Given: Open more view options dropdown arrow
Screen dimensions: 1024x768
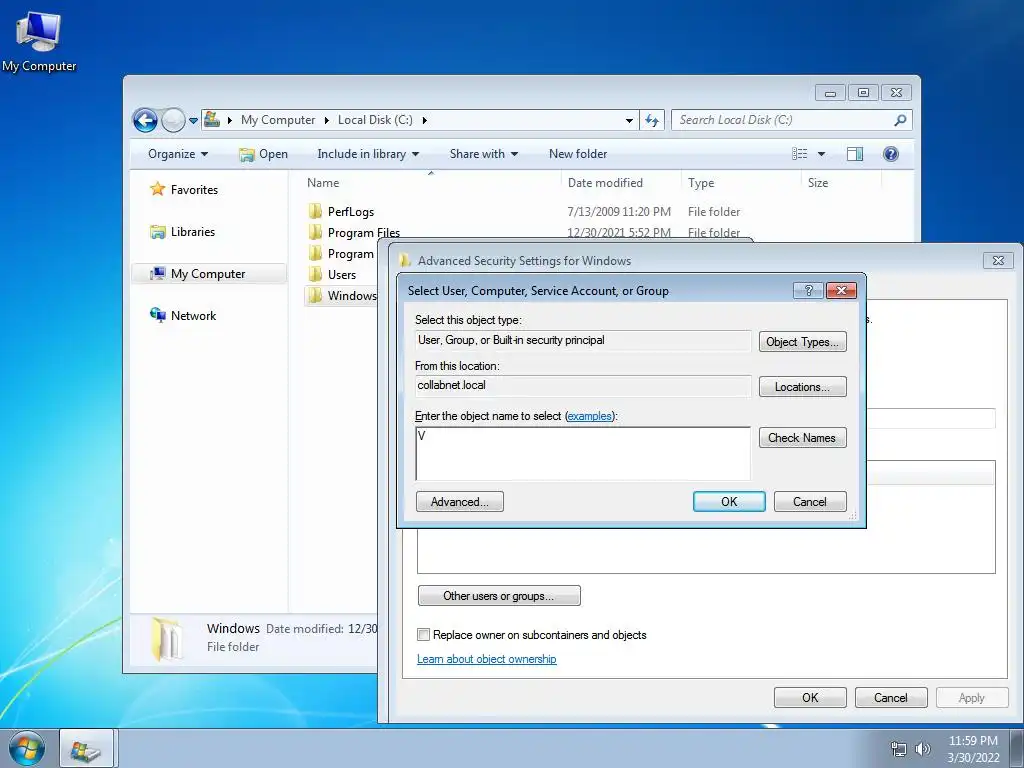Looking at the screenshot, I should pyautogui.click(x=822, y=154).
